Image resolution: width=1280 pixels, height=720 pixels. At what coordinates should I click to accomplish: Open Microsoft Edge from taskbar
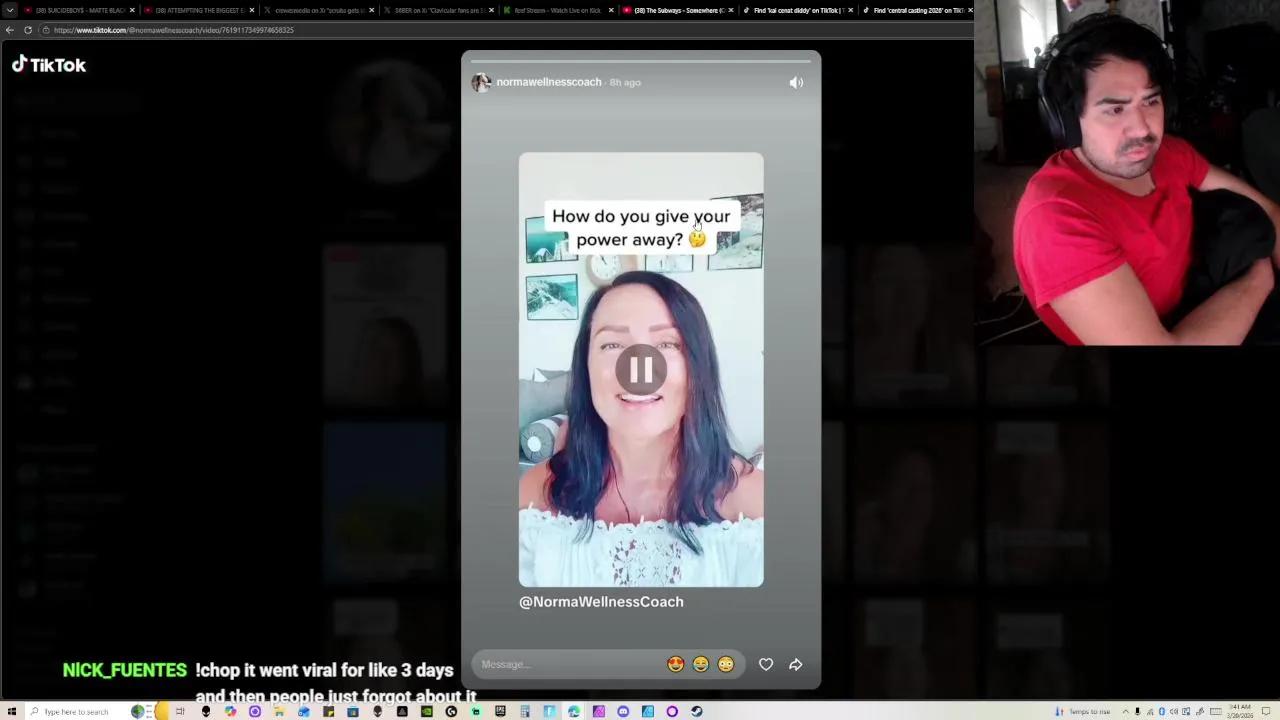click(574, 712)
